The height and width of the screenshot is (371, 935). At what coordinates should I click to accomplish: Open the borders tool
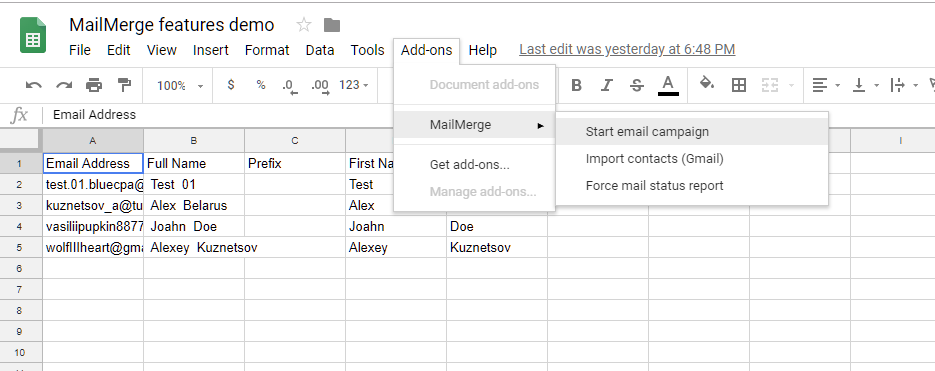pos(739,85)
